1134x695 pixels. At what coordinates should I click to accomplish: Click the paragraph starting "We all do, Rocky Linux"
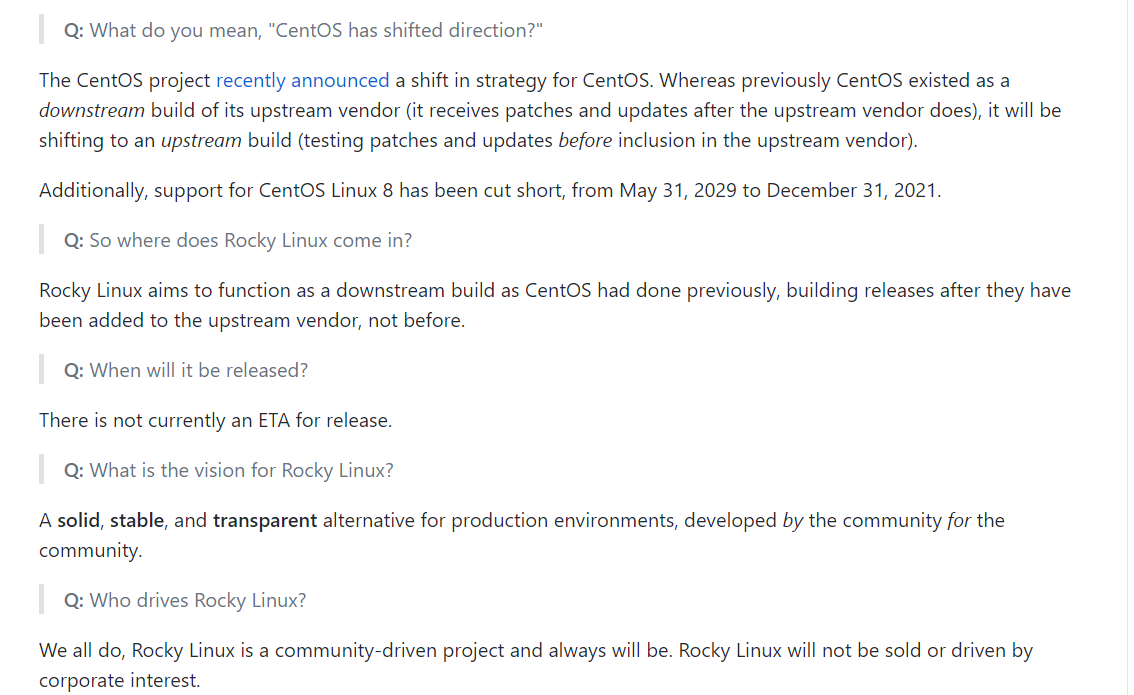tap(535, 651)
